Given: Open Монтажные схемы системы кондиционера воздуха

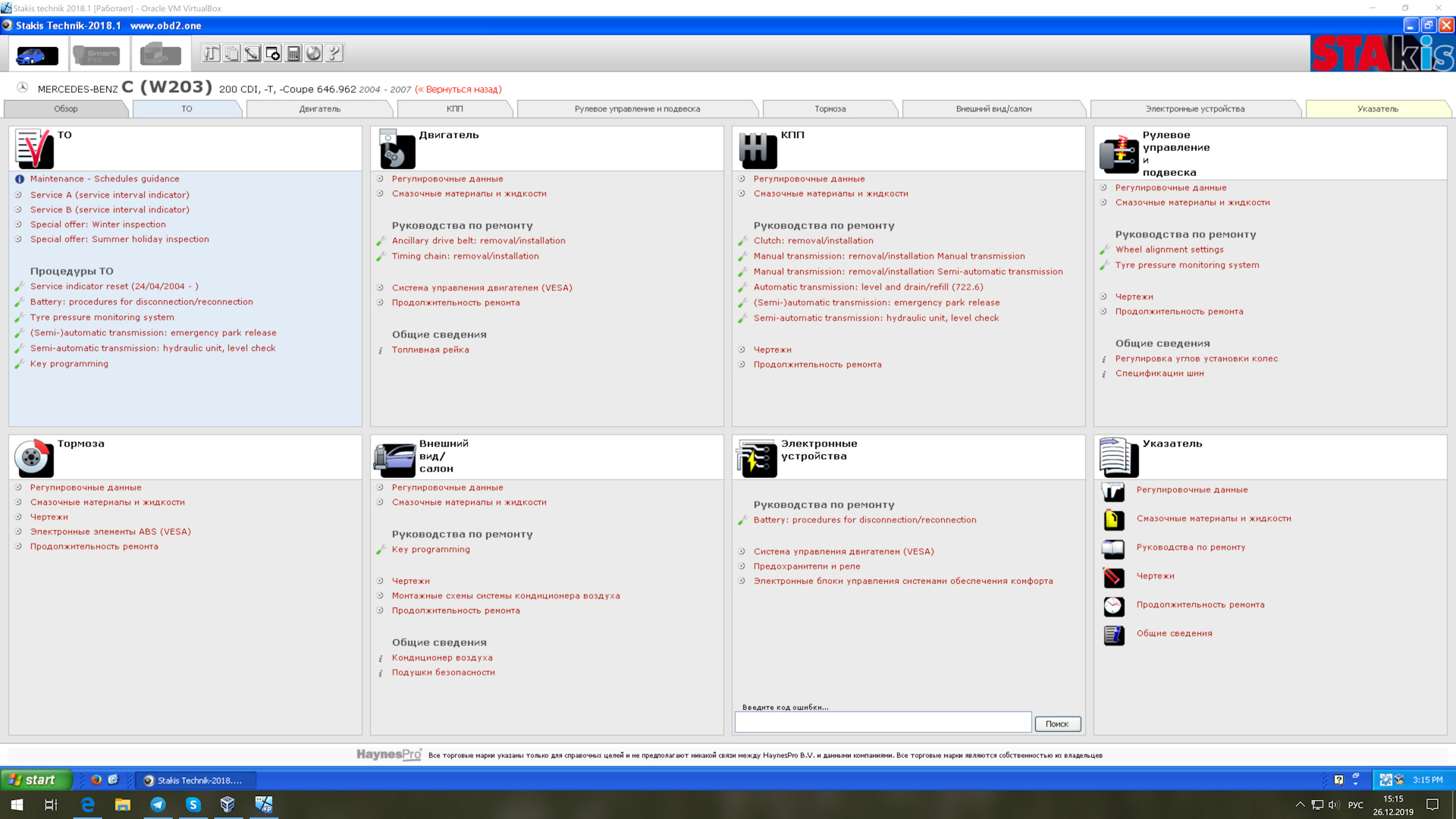Looking at the screenshot, I should coord(506,596).
